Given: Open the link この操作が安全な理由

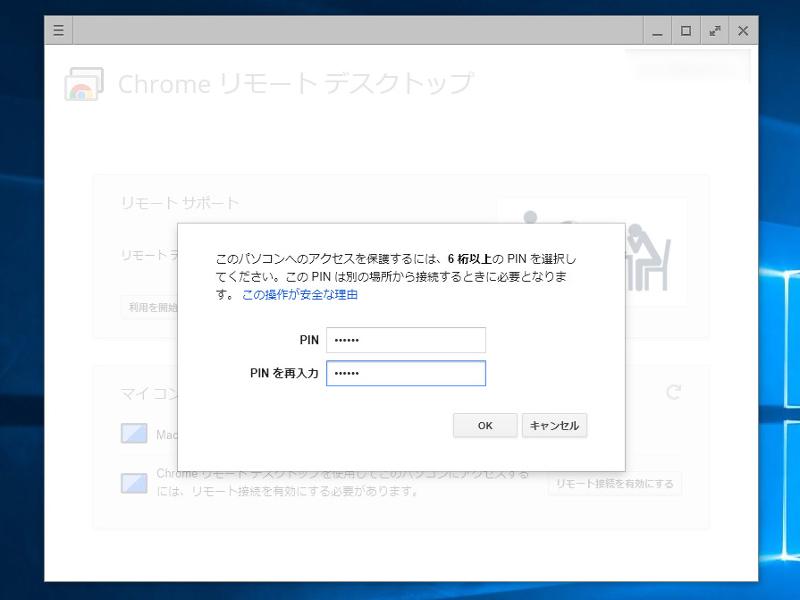Looking at the screenshot, I should (300, 295).
